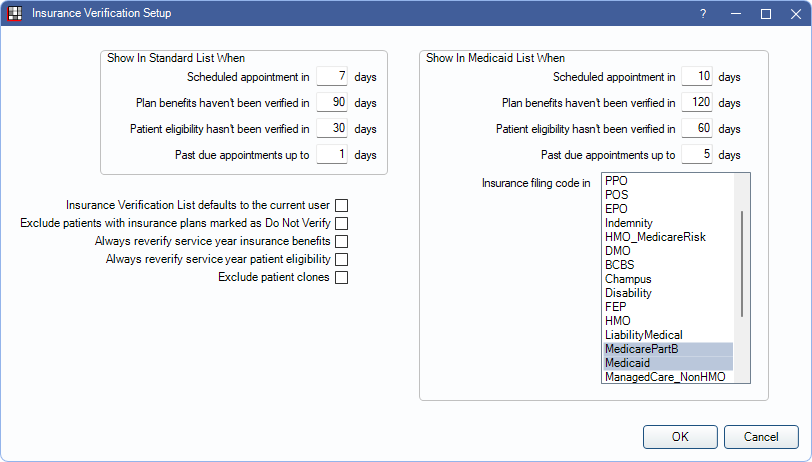Select PPO in insurance filing code list

pos(668,181)
